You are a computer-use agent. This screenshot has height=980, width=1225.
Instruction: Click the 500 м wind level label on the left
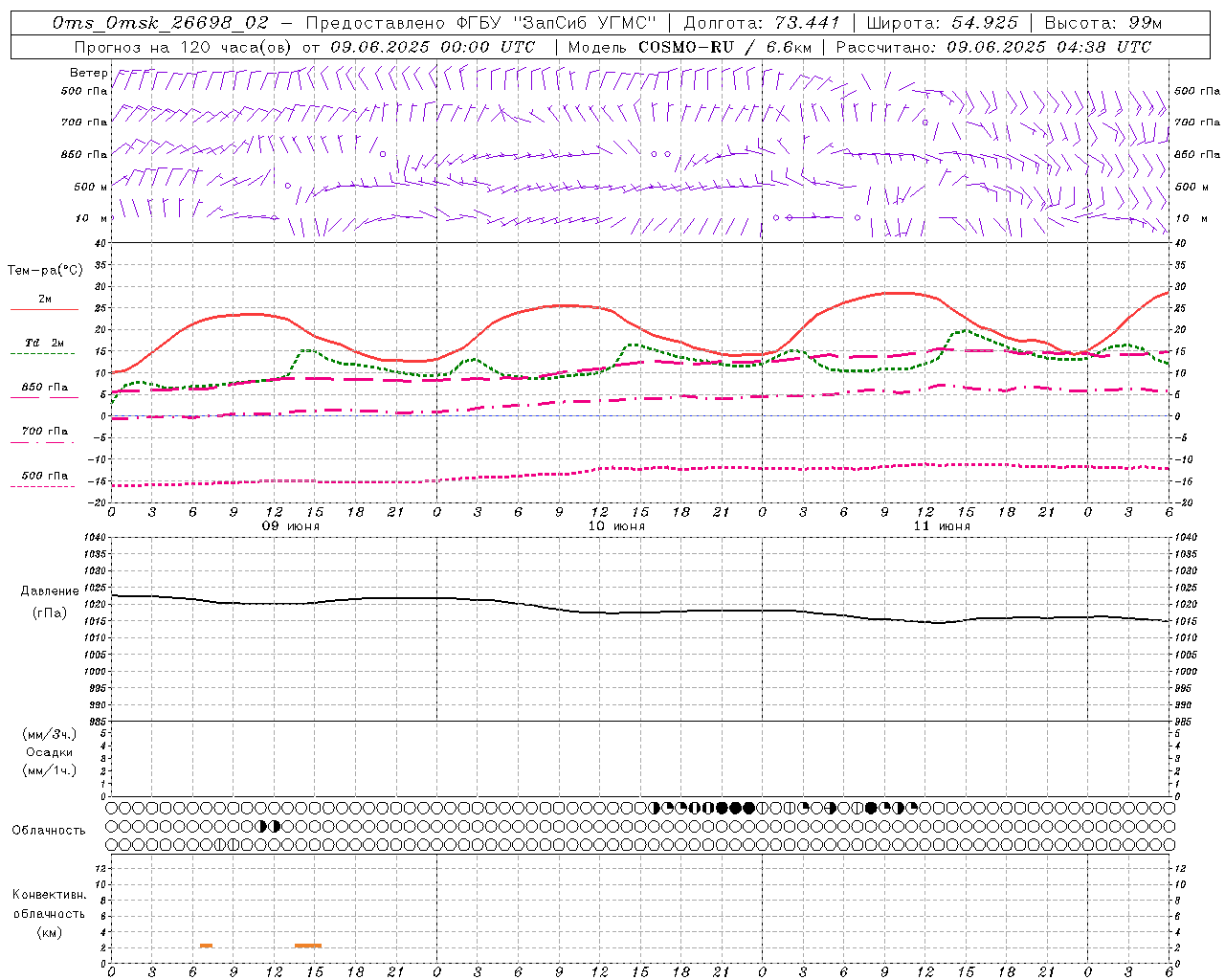(91, 187)
